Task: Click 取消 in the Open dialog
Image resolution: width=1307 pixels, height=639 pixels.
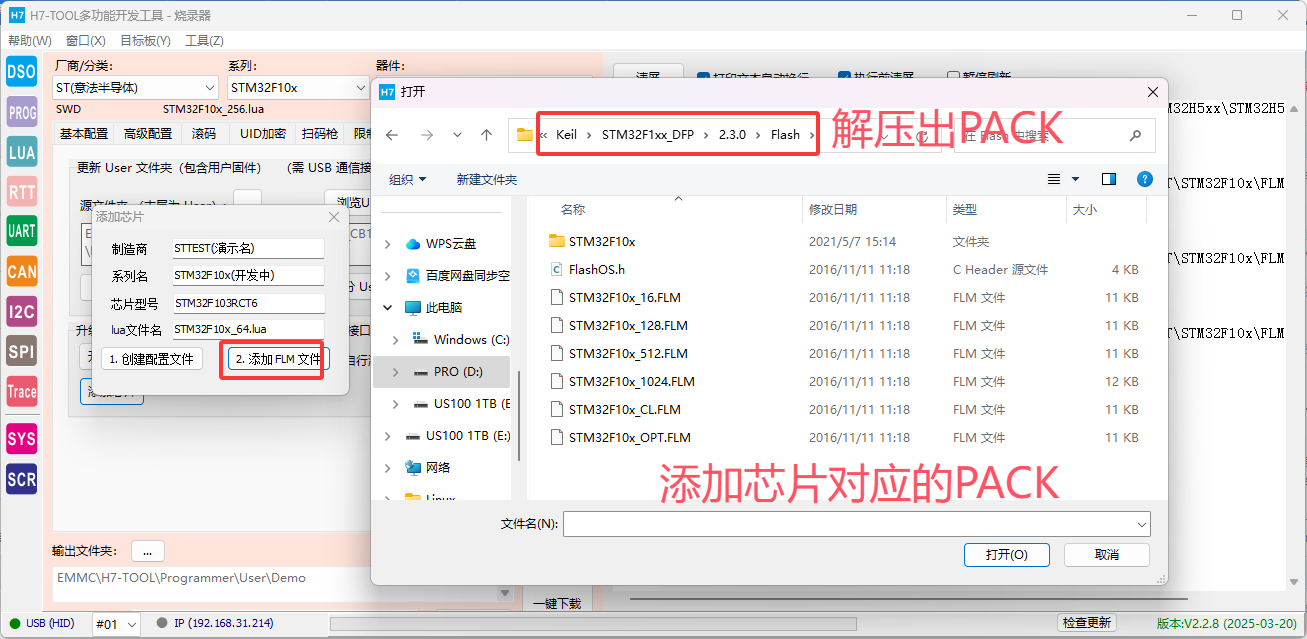Action: click(x=1107, y=555)
